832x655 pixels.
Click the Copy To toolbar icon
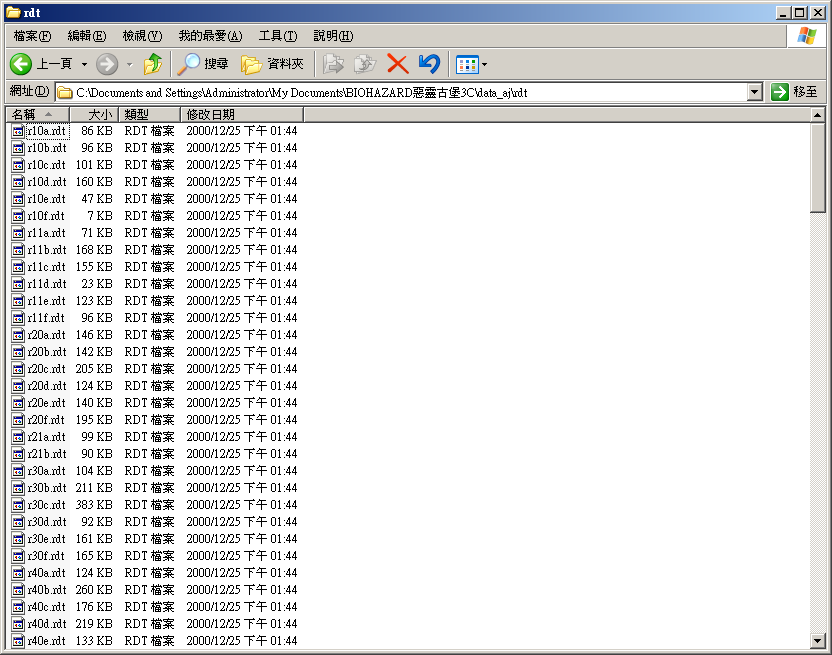(x=365, y=64)
